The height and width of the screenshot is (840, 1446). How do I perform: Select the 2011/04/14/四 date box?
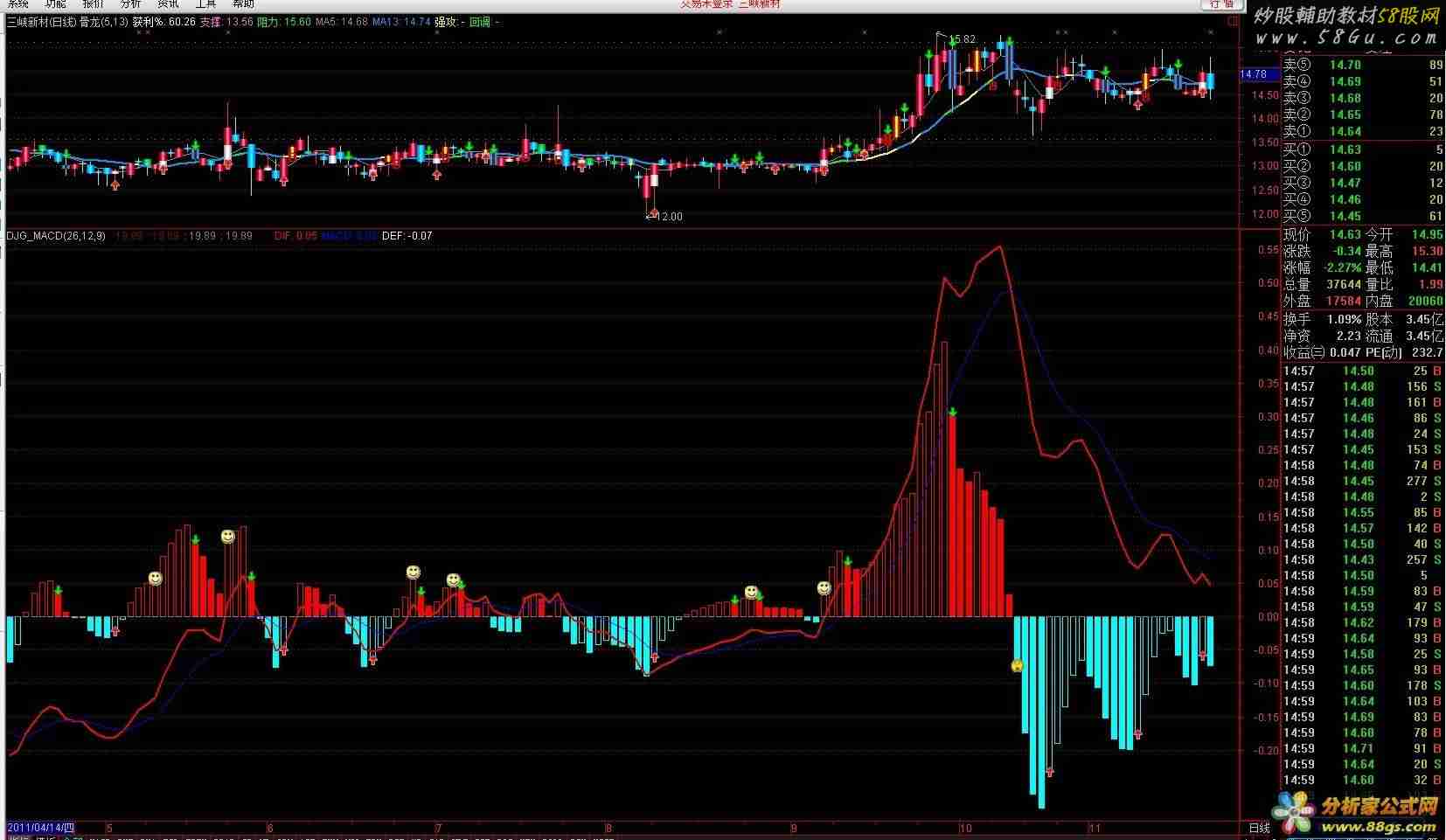click(41, 828)
